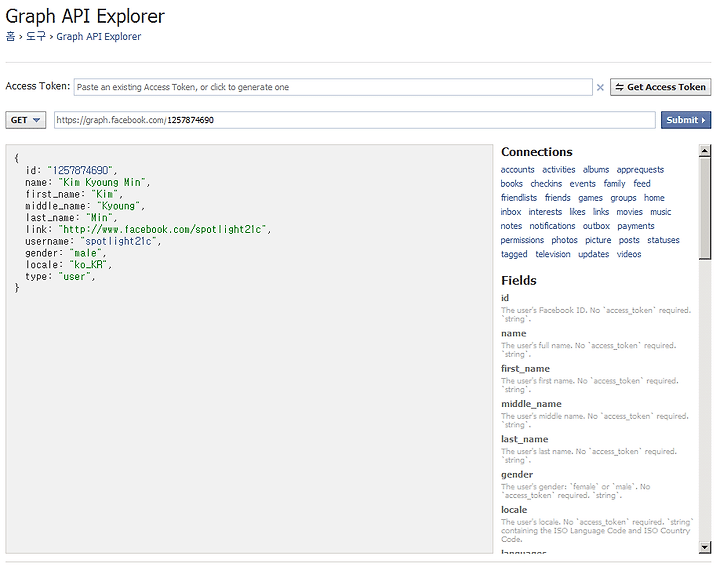Open the family connection
720x567 pixels.
(614, 184)
